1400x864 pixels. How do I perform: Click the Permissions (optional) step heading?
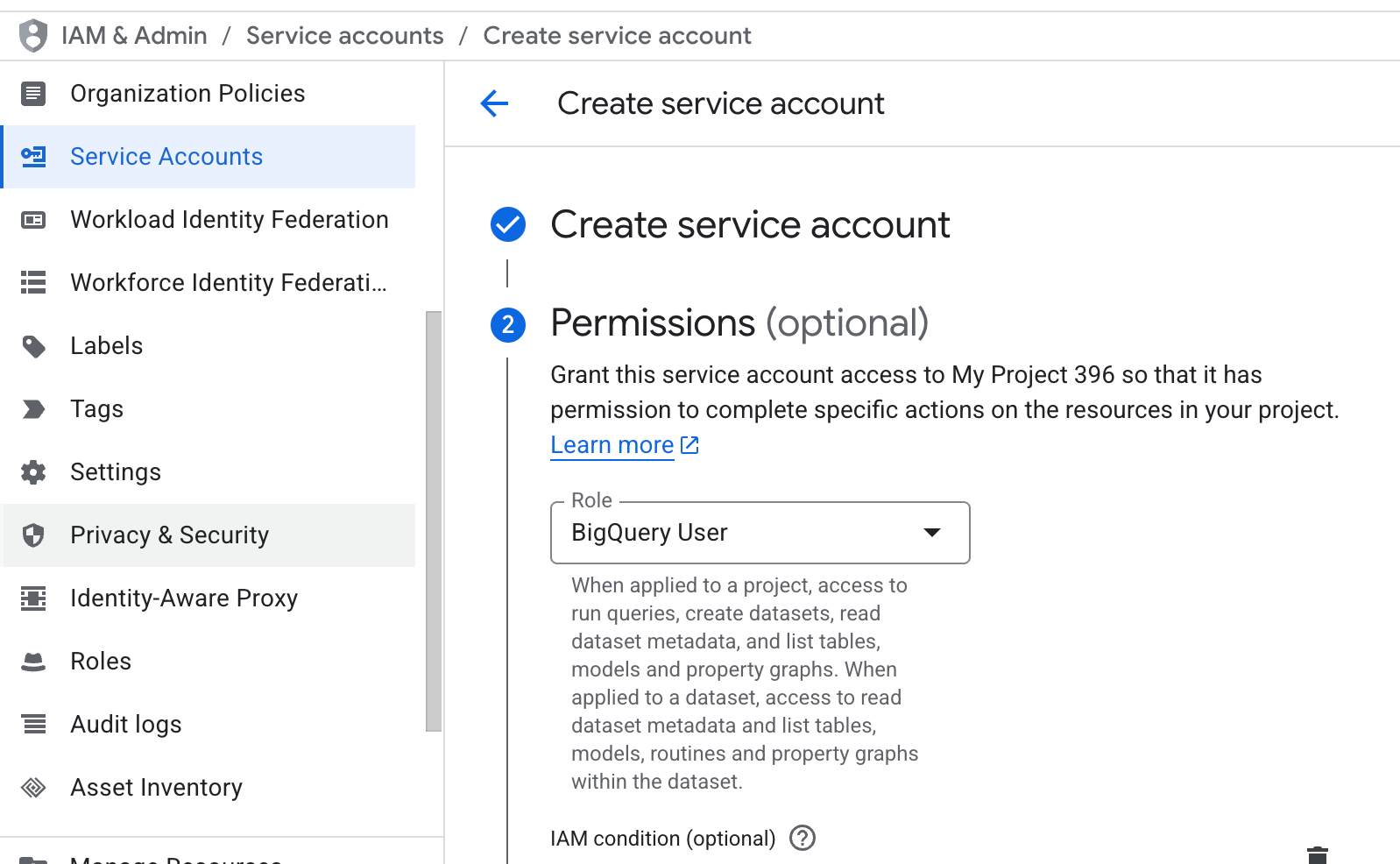point(739,323)
